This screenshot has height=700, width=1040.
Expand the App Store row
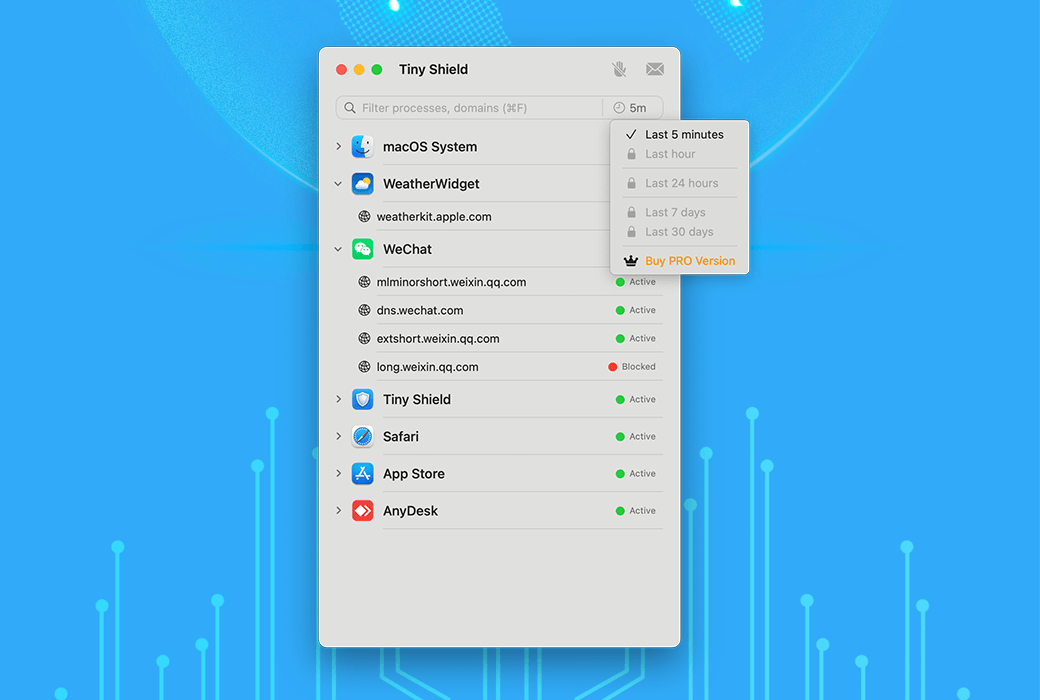coord(338,474)
